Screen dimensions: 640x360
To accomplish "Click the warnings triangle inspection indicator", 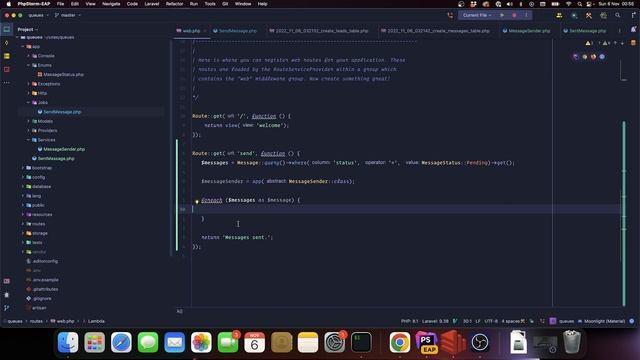I will (x=589, y=43).
